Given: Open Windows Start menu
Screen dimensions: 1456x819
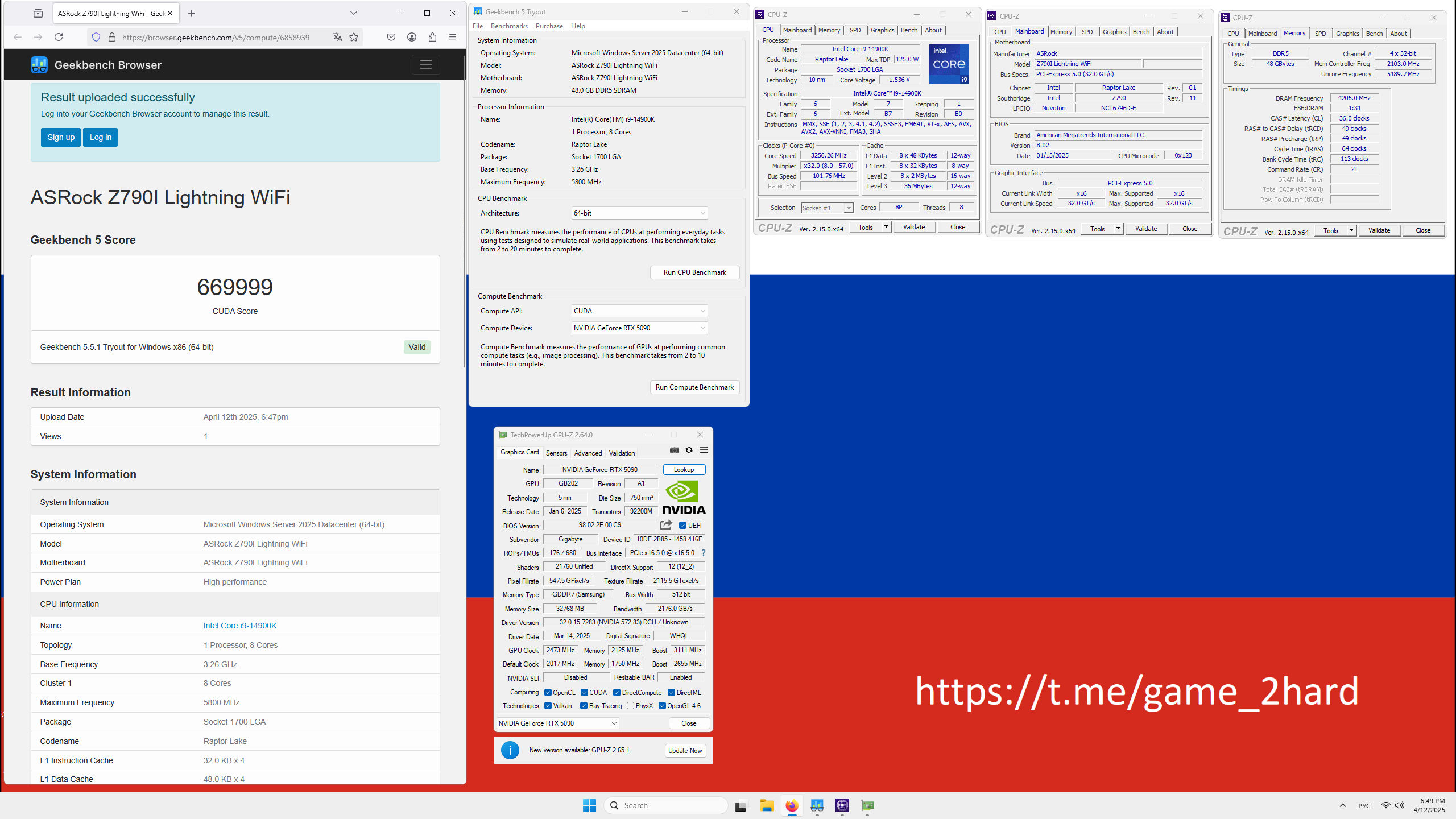Looking at the screenshot, I should 589,805.
